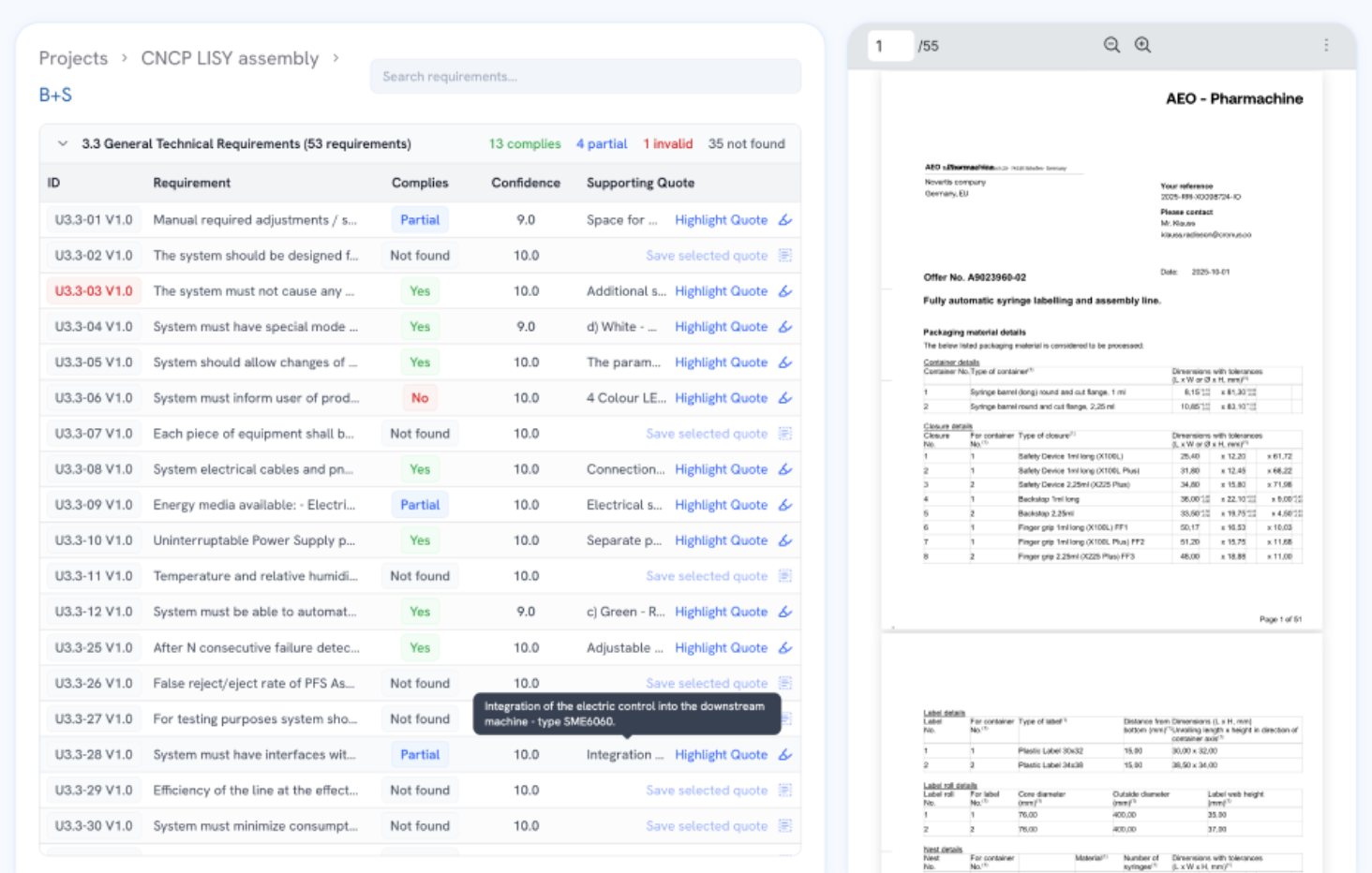Click the zoom out magnifier icon
Viewport: 1372px width, 873px height.
point(1111,45)
